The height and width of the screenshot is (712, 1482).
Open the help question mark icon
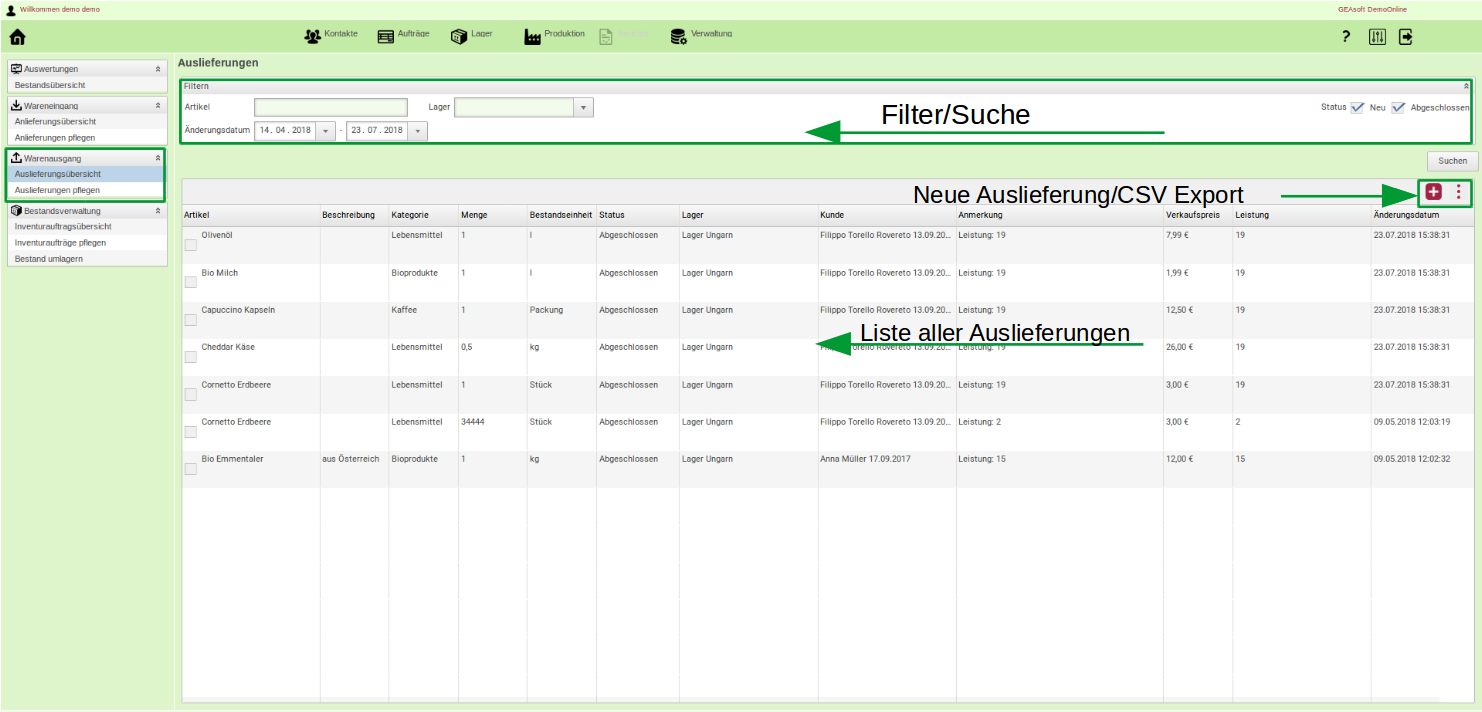click(1345, 36)
